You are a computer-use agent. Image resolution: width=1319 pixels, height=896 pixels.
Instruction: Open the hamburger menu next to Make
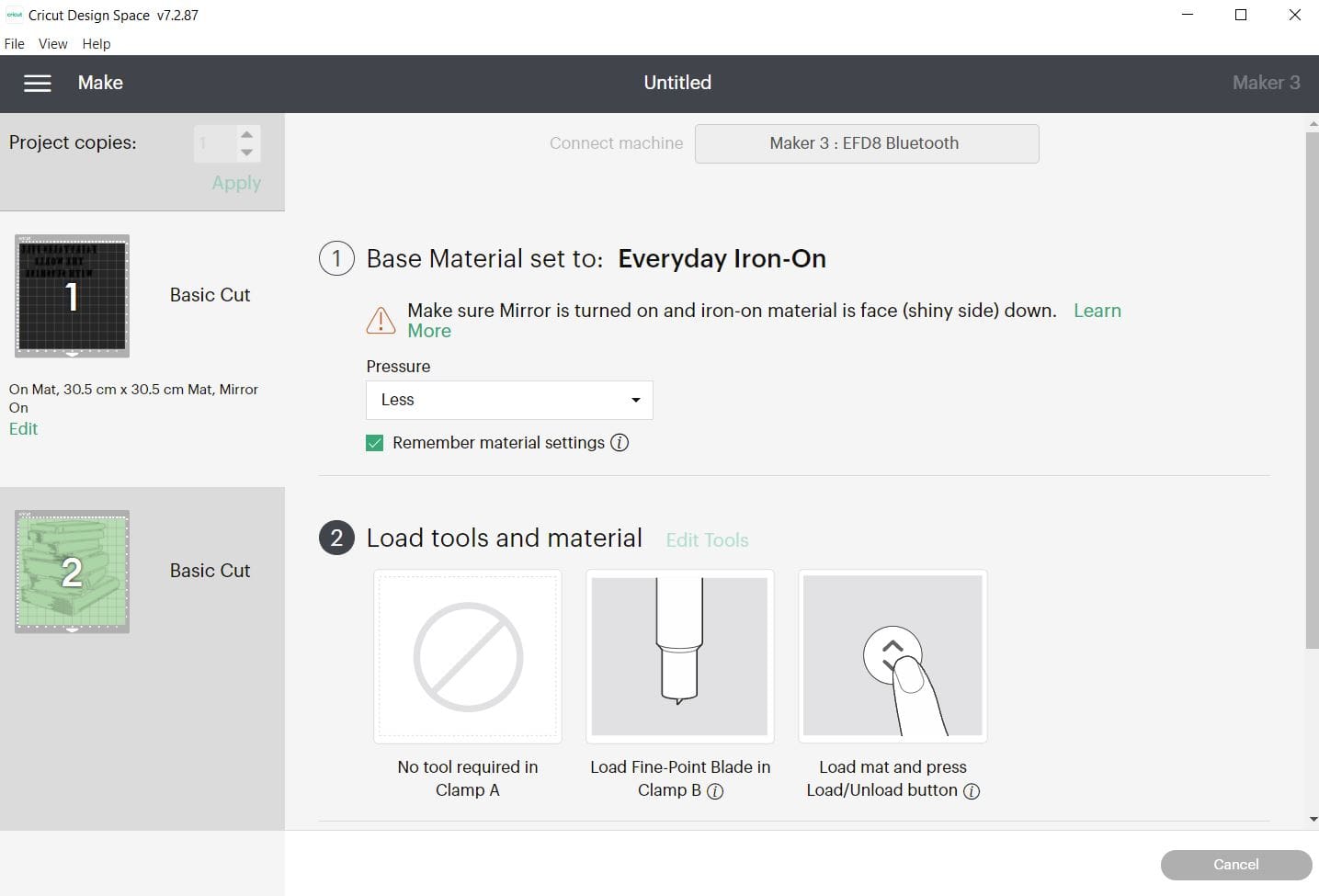pyautogui.click(x=37, y=83)
